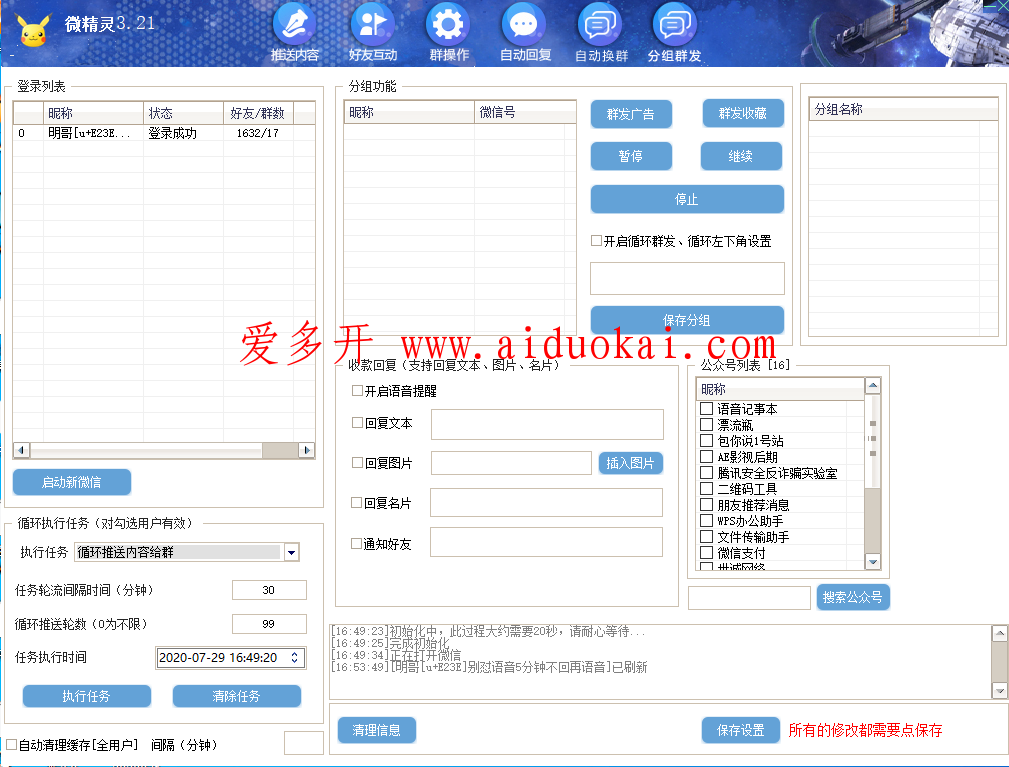Click the 清理信息 button

pyautogui.click(x=377, y=730)
